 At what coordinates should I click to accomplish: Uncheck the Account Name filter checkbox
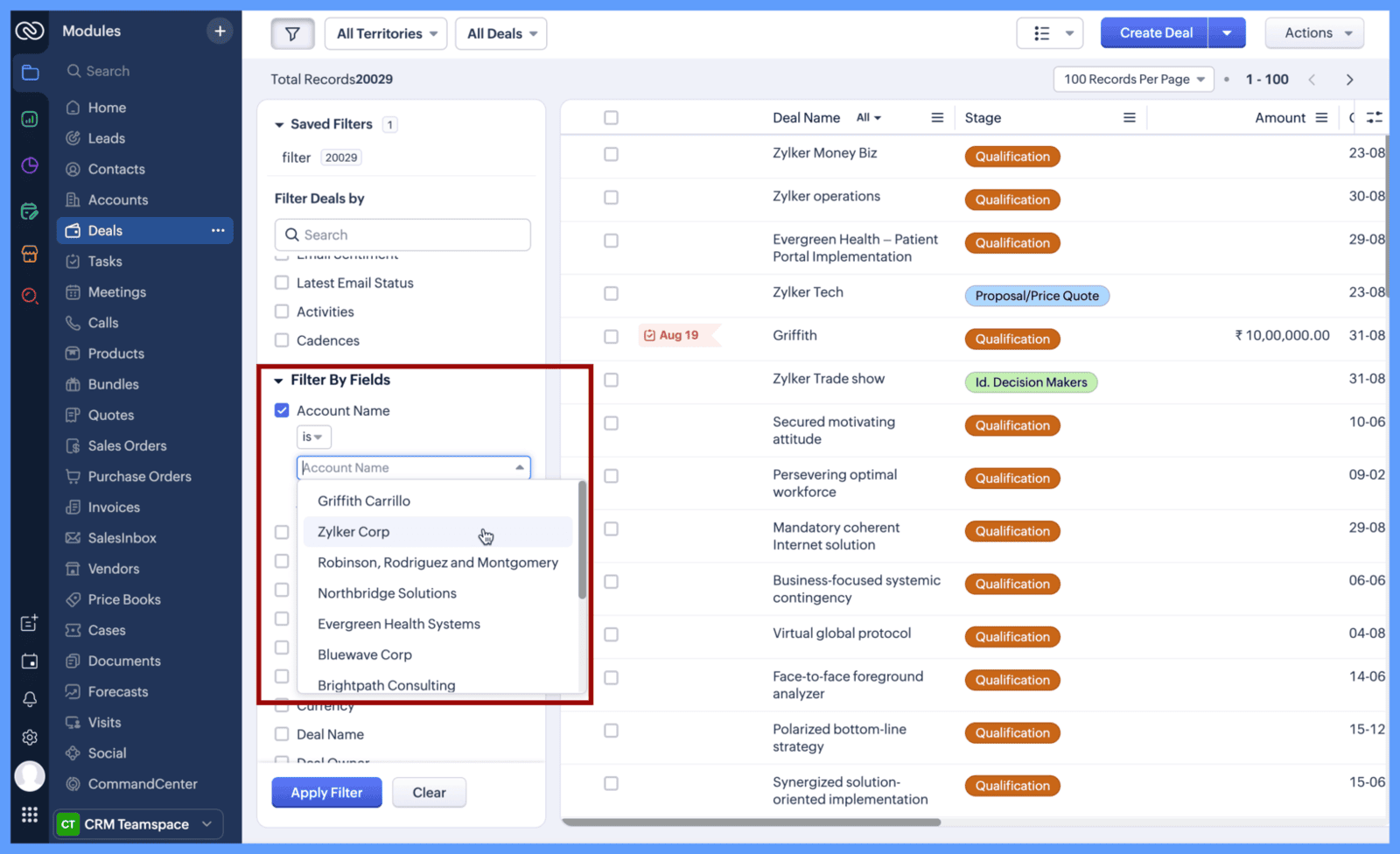coord(282,410)
